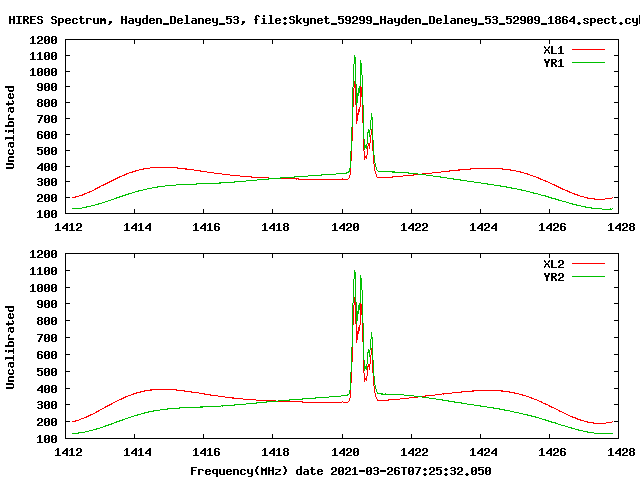Click the 1412 frequency tick under upper plot

tap(68, 227)
